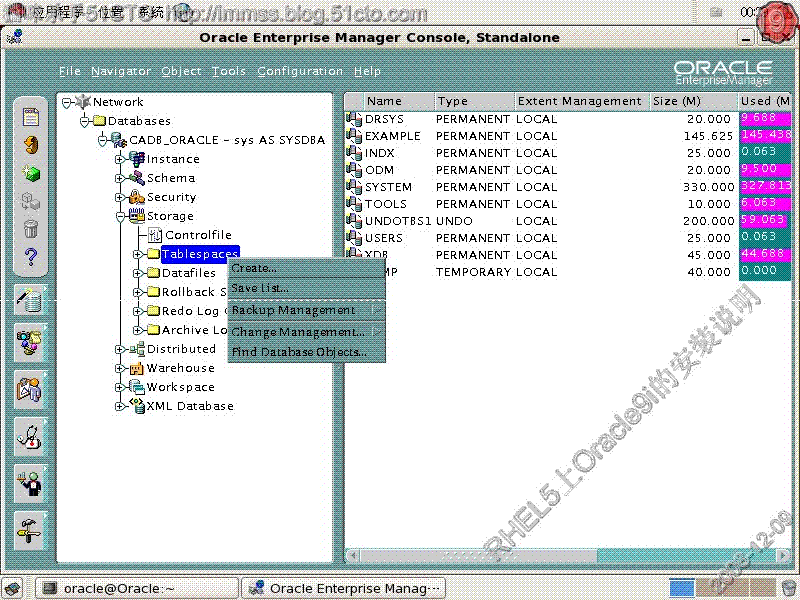Click the blue question mark help icon
This screenshot has width=800, height=600.
tap(31, 256)
